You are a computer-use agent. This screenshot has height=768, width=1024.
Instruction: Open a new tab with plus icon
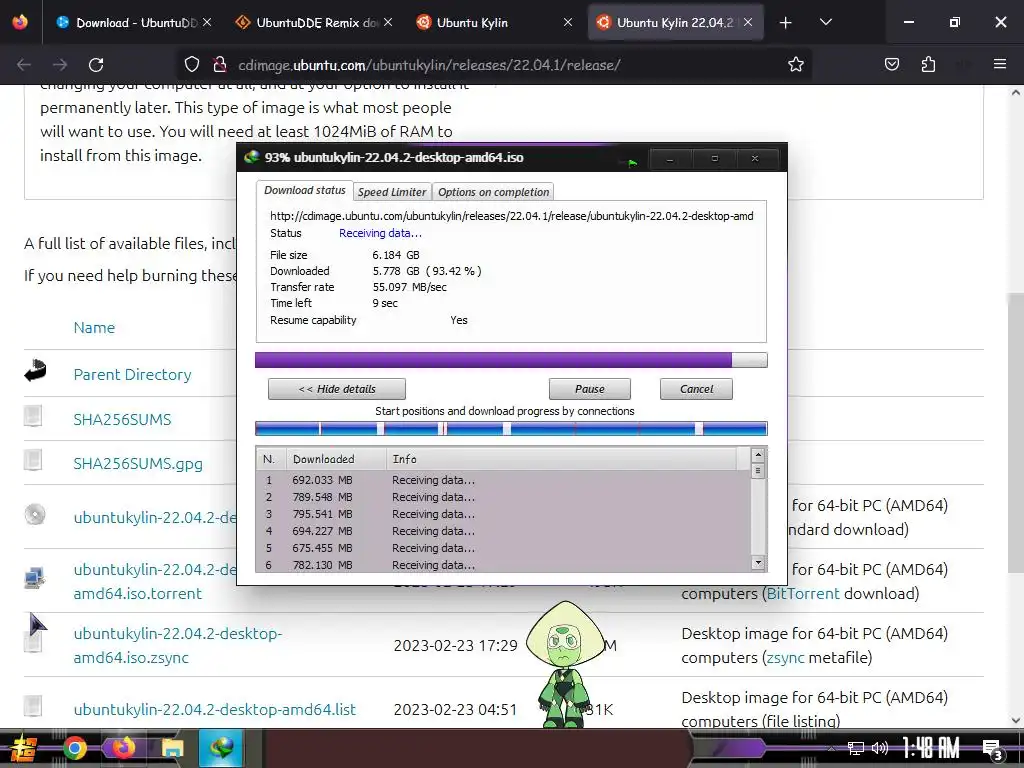tap(786, 23)
